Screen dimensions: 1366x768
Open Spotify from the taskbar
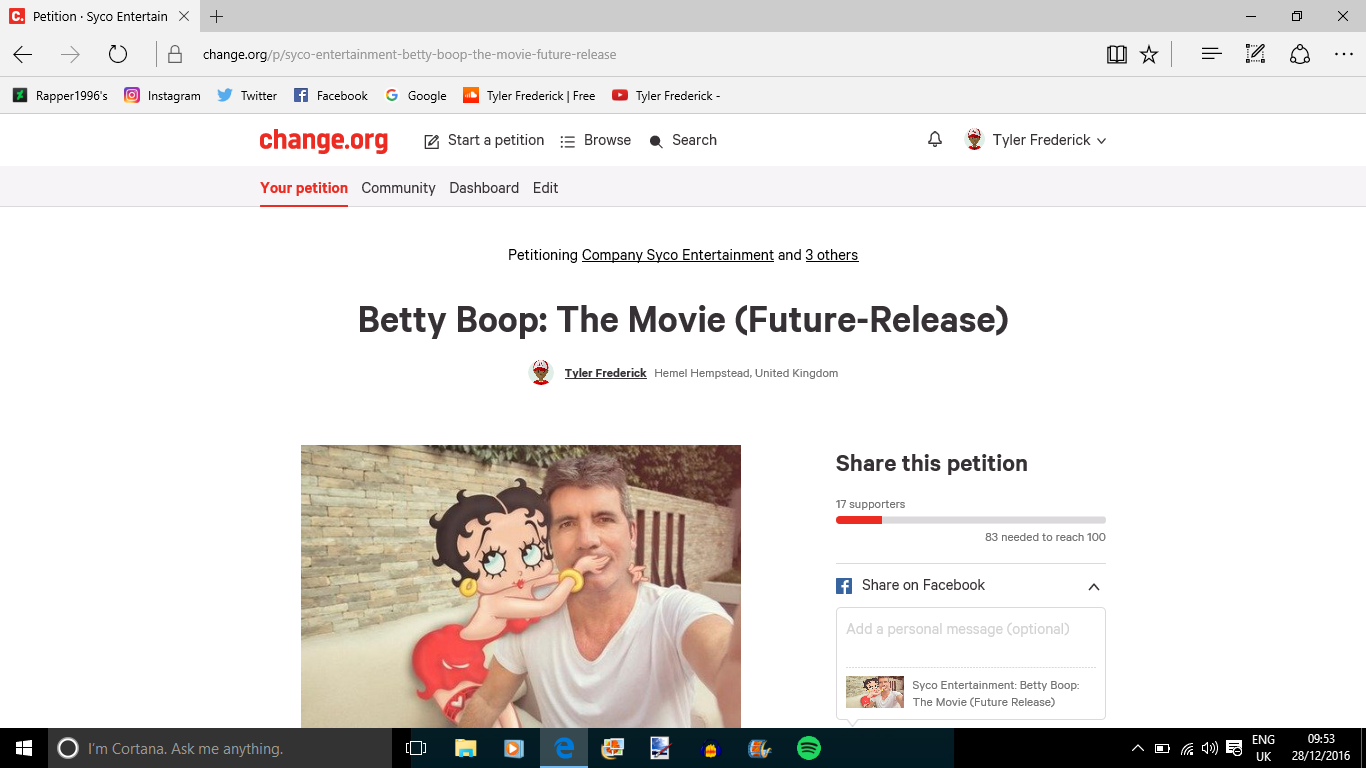click(809, 748)
